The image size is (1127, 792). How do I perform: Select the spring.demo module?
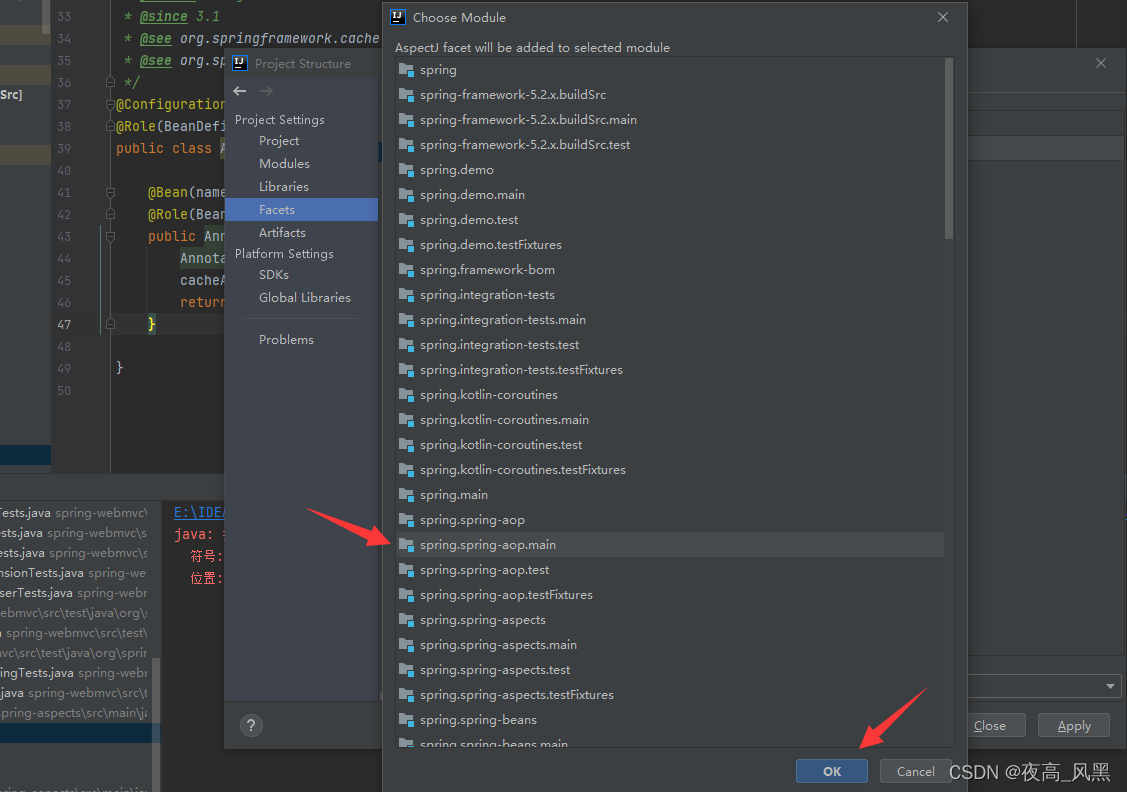click(x=669, y=170)
